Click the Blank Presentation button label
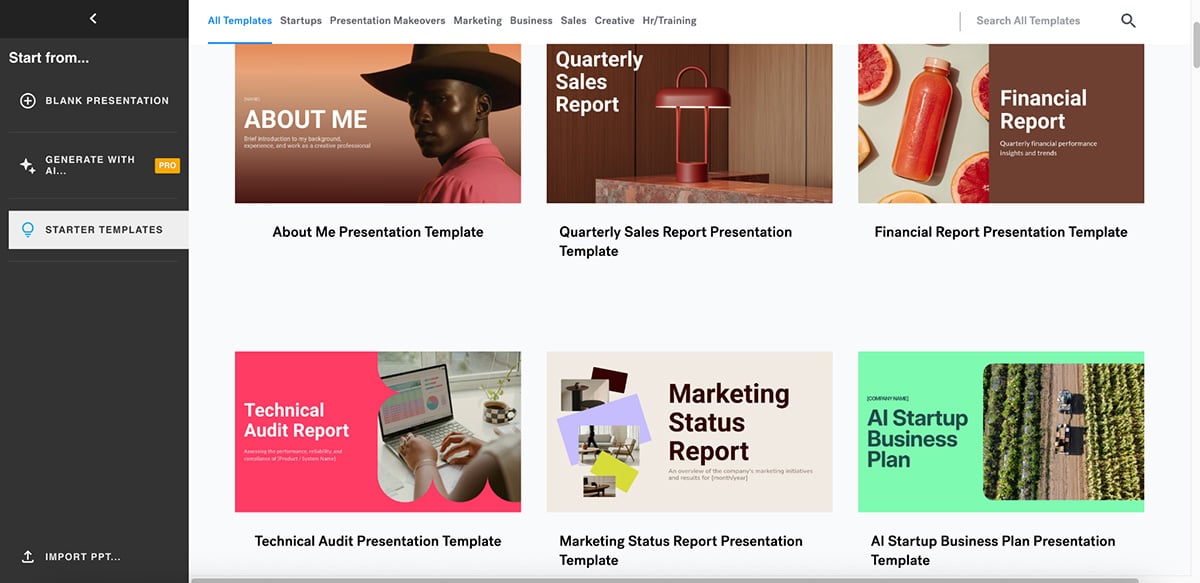 pos(107,101)
